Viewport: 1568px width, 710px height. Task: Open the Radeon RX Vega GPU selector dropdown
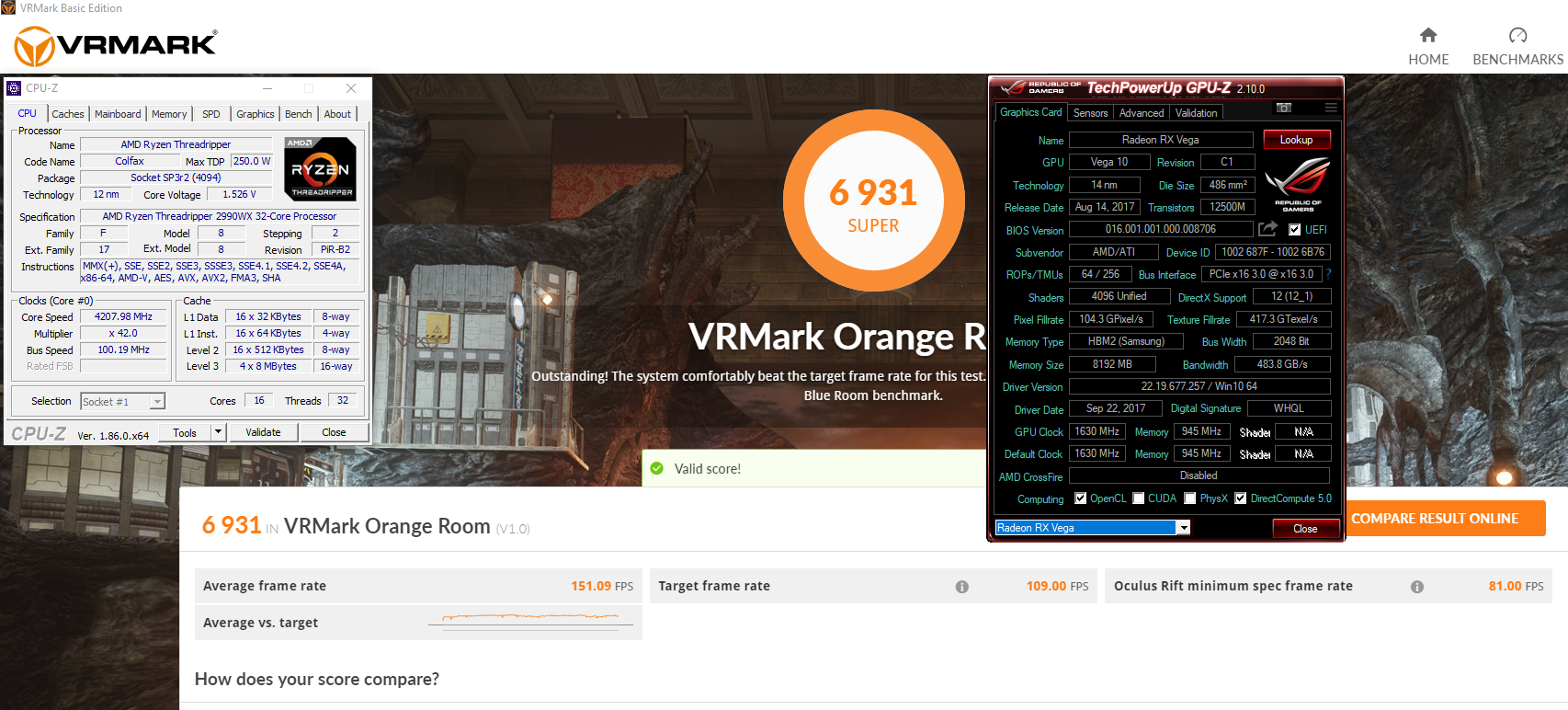(x=1184, y=528)
